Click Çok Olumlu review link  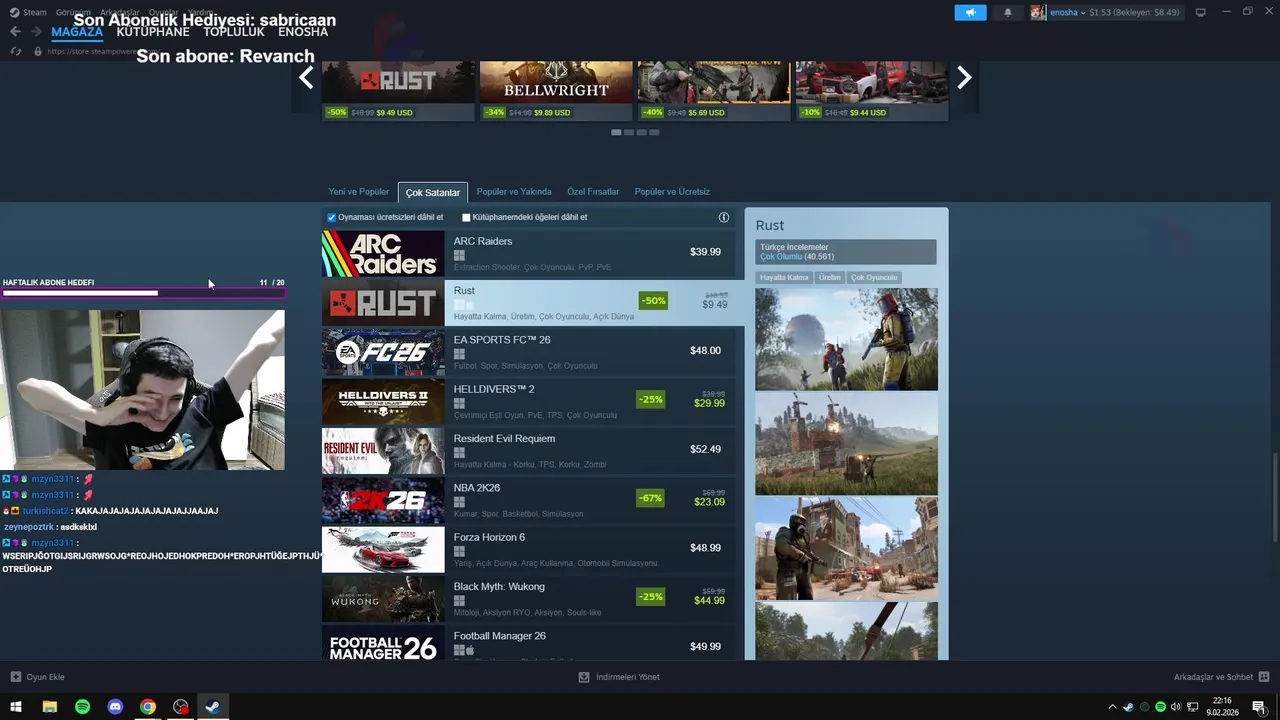[x=781, y=257]
